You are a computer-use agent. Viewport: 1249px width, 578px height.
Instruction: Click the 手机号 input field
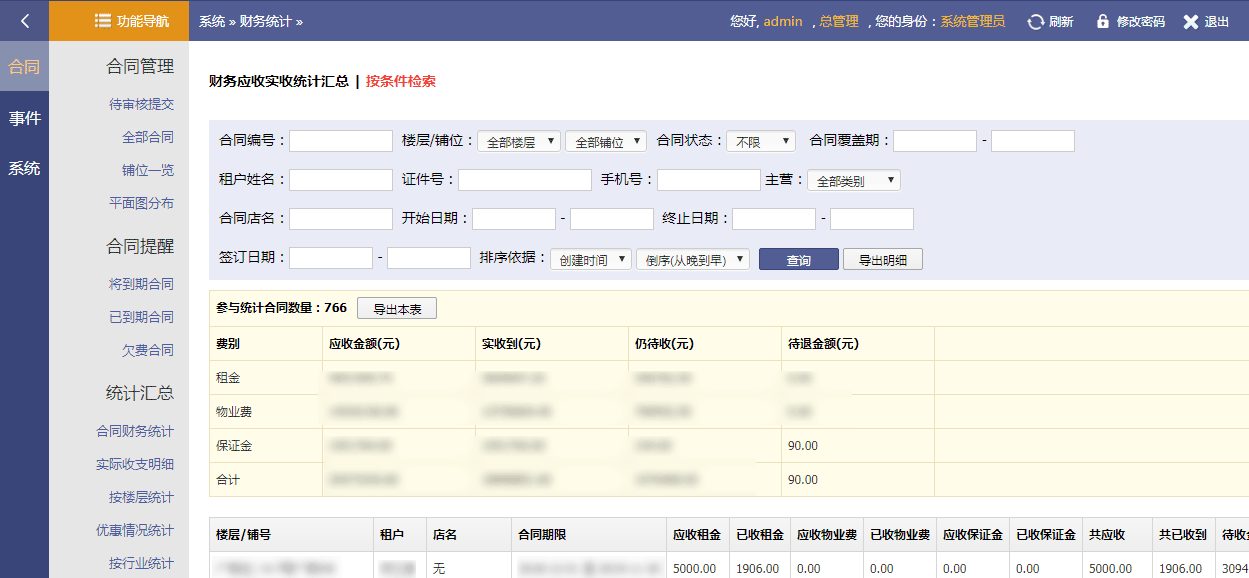point(709,180)
